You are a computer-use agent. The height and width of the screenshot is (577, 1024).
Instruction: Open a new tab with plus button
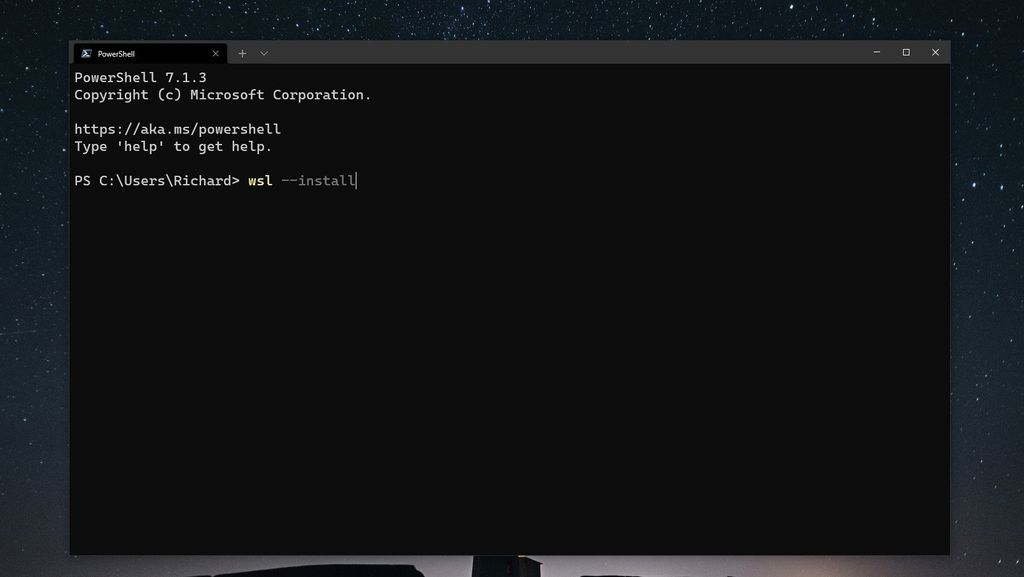[242, 54]
